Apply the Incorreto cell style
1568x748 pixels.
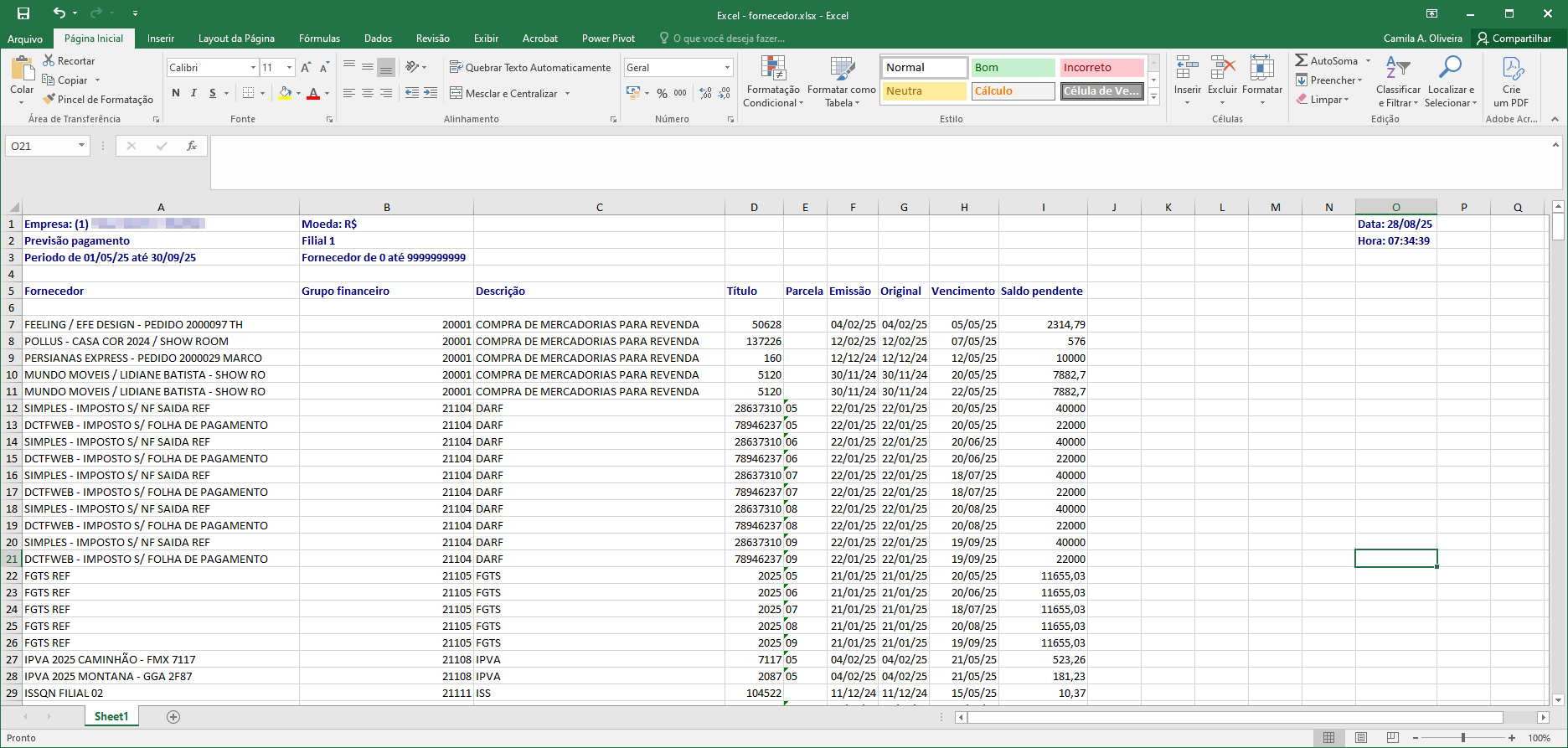[1101, 67]
